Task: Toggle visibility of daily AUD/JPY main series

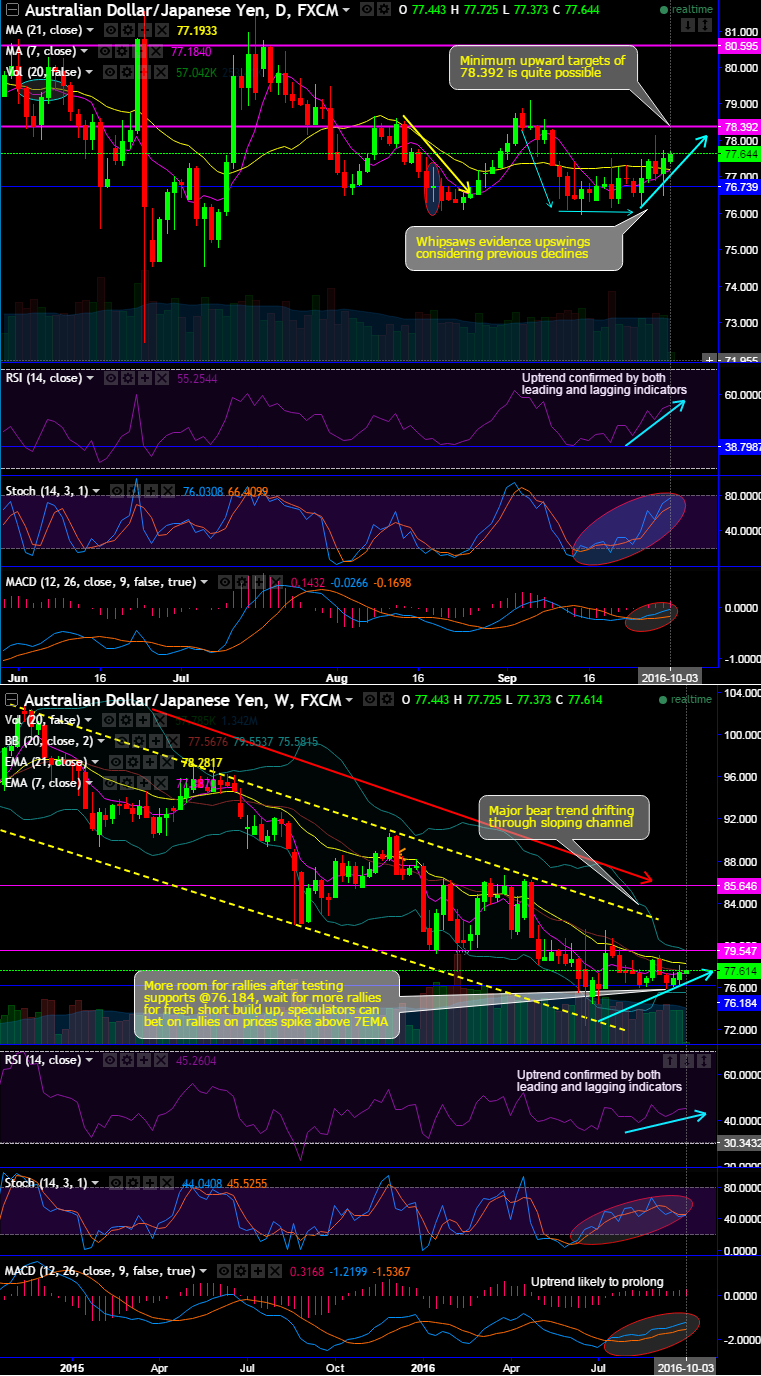Action: click(x=368, y=9)
